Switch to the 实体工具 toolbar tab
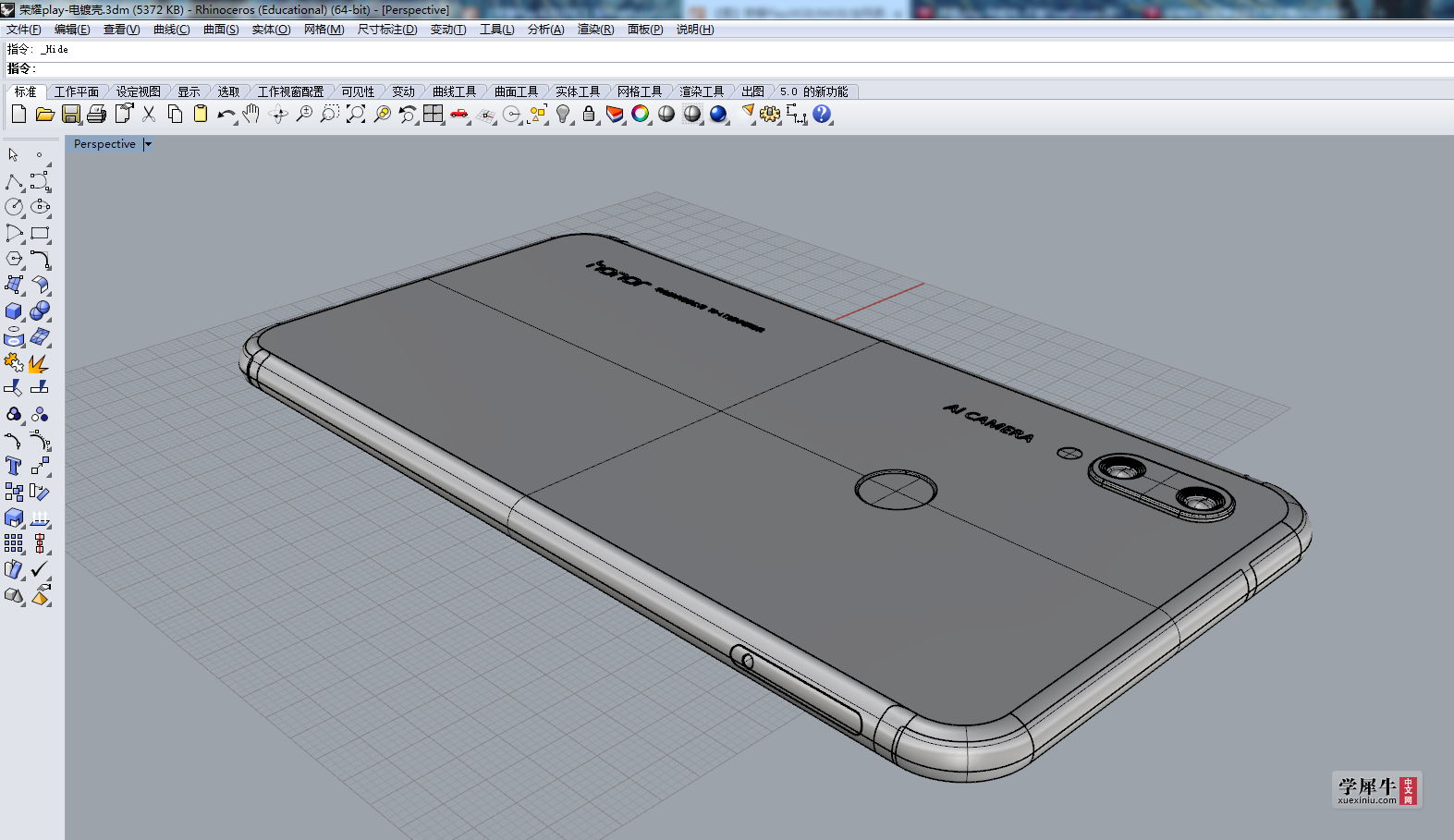Image resolution: width=1454 pixels, height=840 pixels. pos(578,91)
